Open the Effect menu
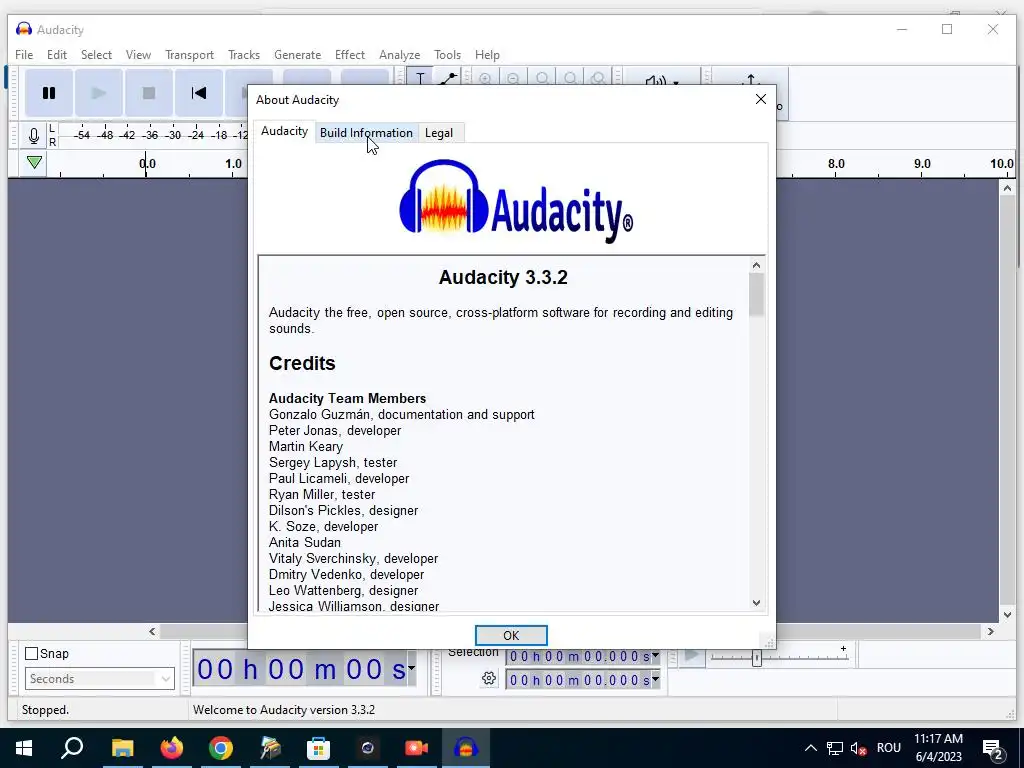This screenshot has height=768, width=1024. [349, 55]
